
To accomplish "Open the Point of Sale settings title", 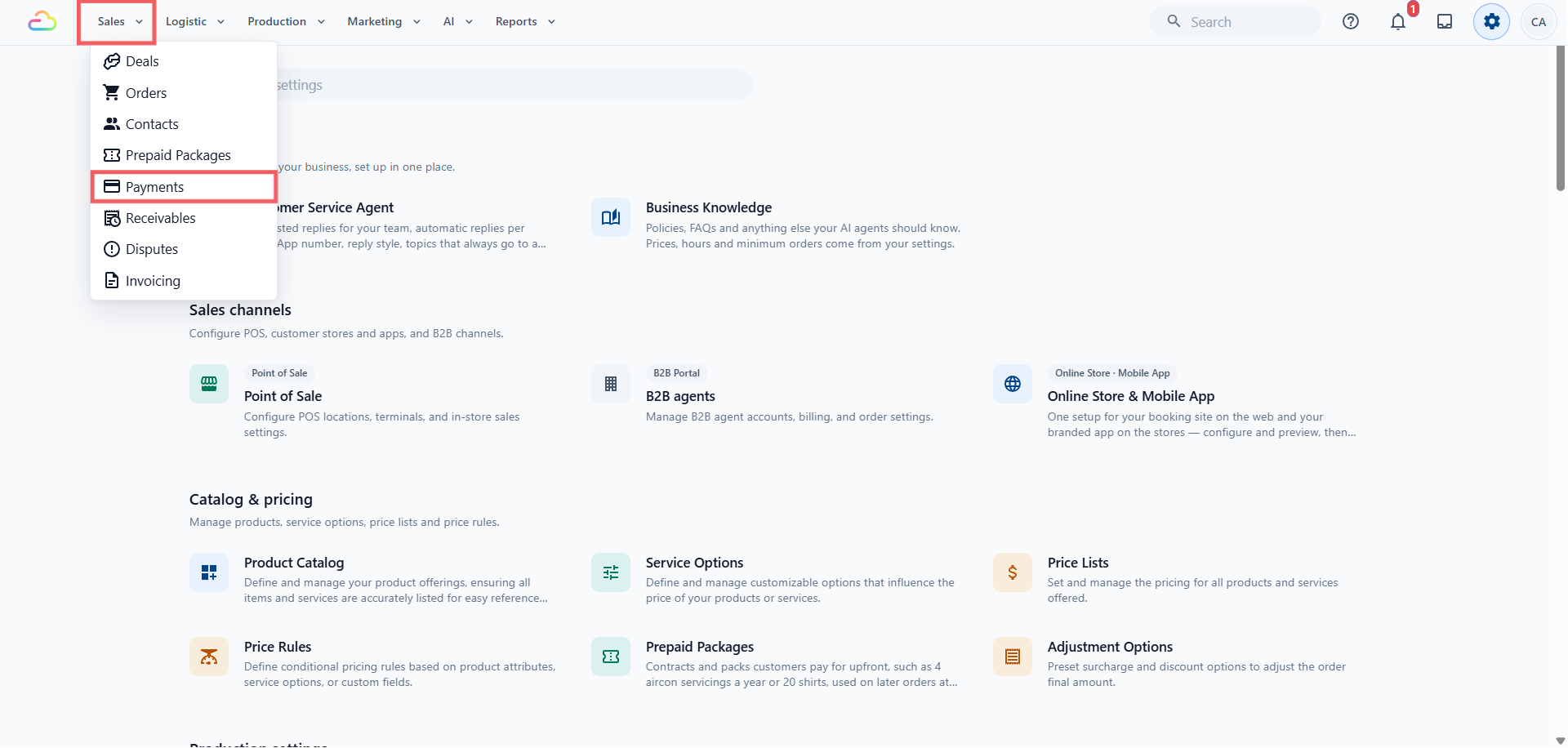I will 283,396.
